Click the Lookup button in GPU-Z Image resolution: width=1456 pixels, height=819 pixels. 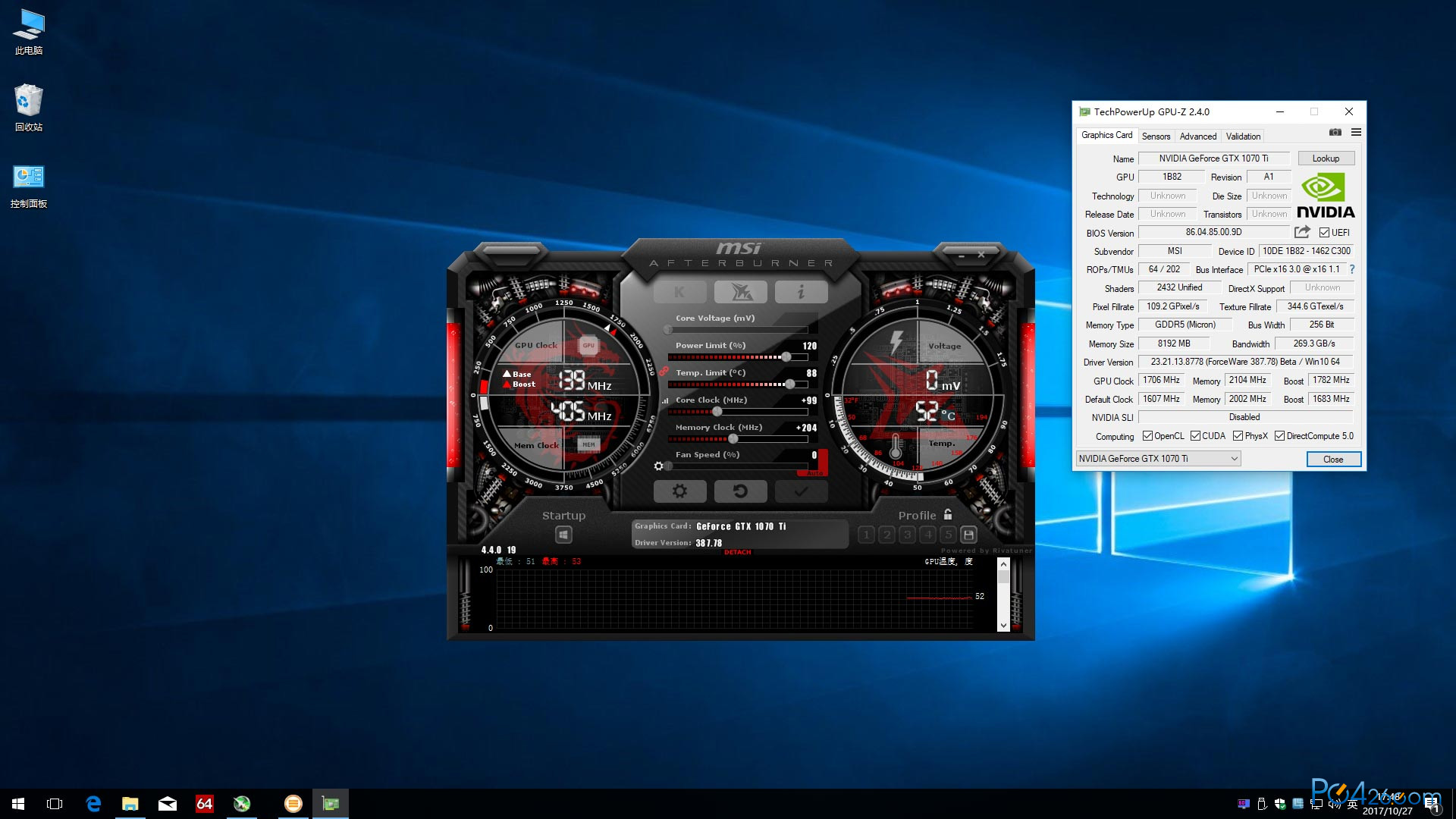pyautogui.click(x=1326, y=158)
